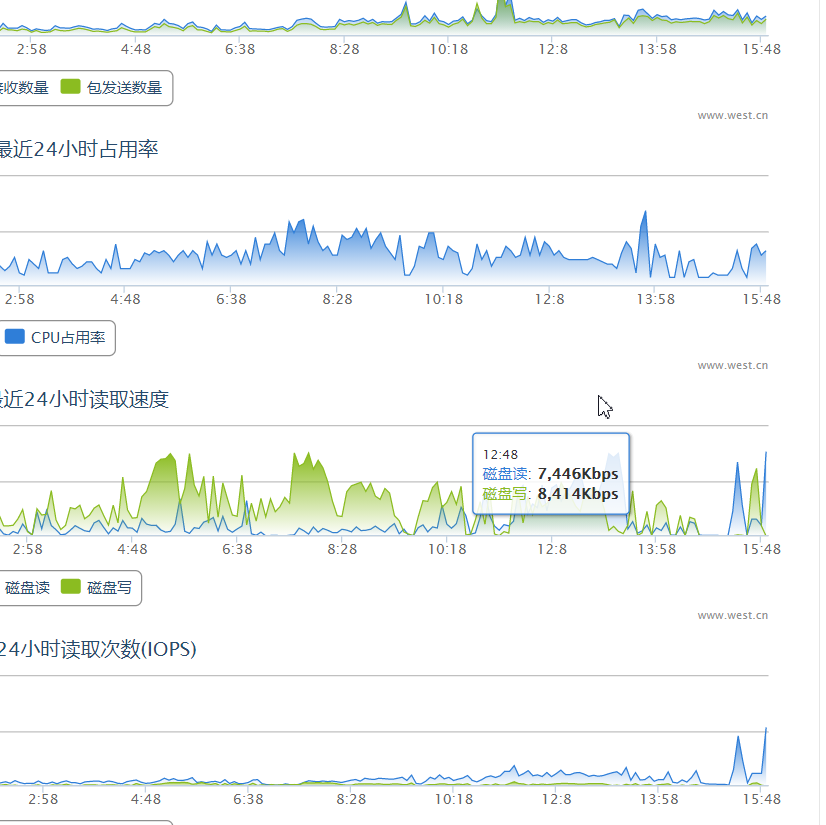Viewport: 826px width, 825px height.
Task: Click the 12:48 timestamp in the tooltip
Action: tap(500, 454)
